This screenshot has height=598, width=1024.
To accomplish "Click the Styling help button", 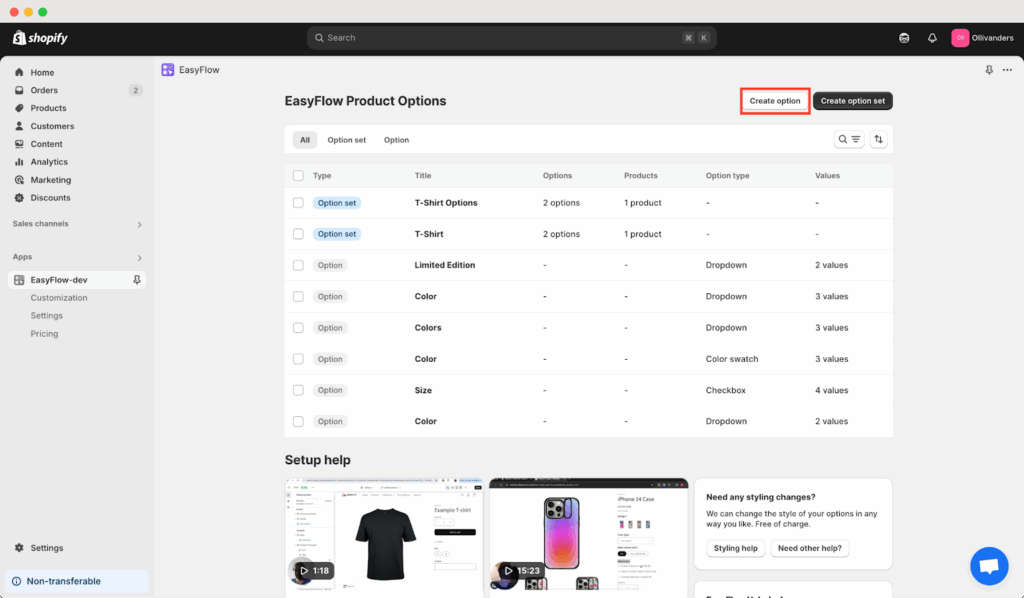I will [x=735, y=547].
